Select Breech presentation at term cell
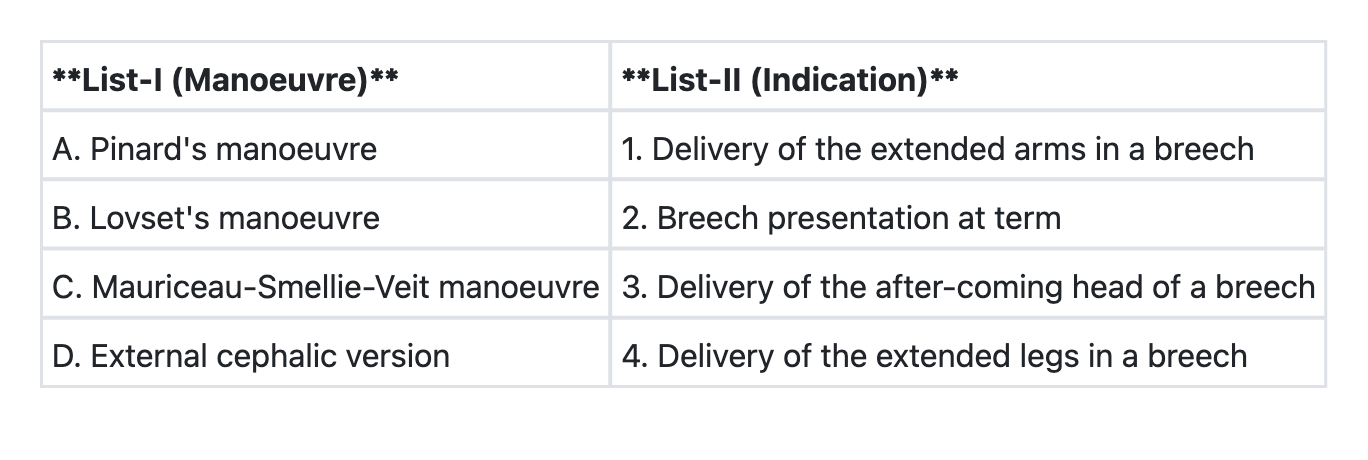This screenshot has height=460, width=1368. pyautogui.click(x=841, y=218)
